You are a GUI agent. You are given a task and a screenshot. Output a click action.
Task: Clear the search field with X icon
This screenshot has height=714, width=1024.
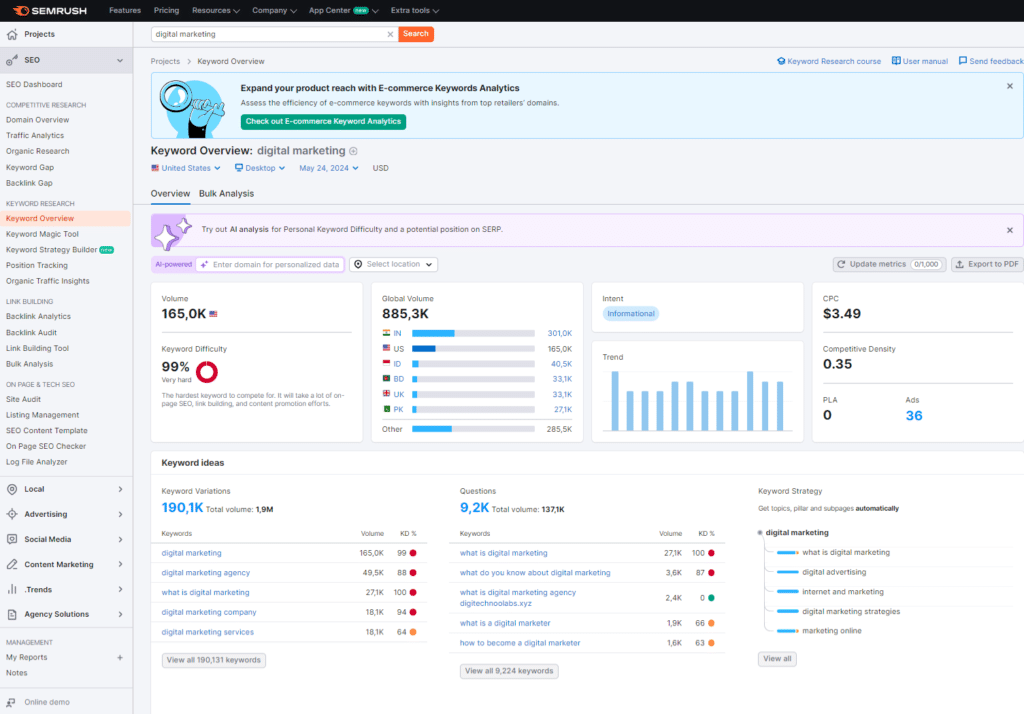390,34
